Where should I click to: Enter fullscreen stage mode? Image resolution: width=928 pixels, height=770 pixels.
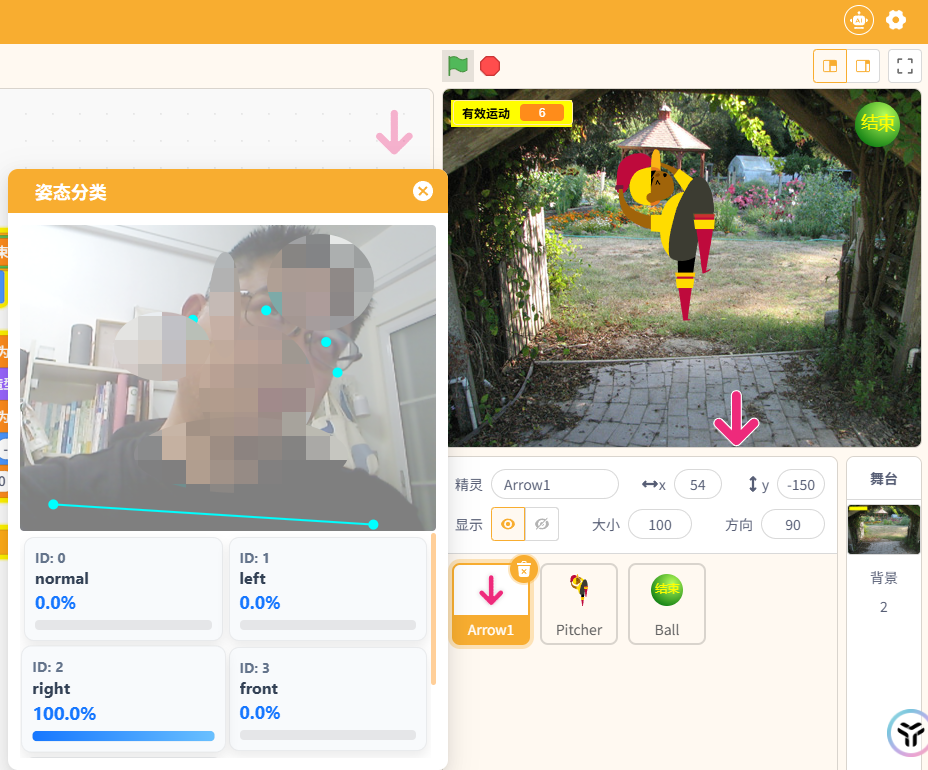905,66
